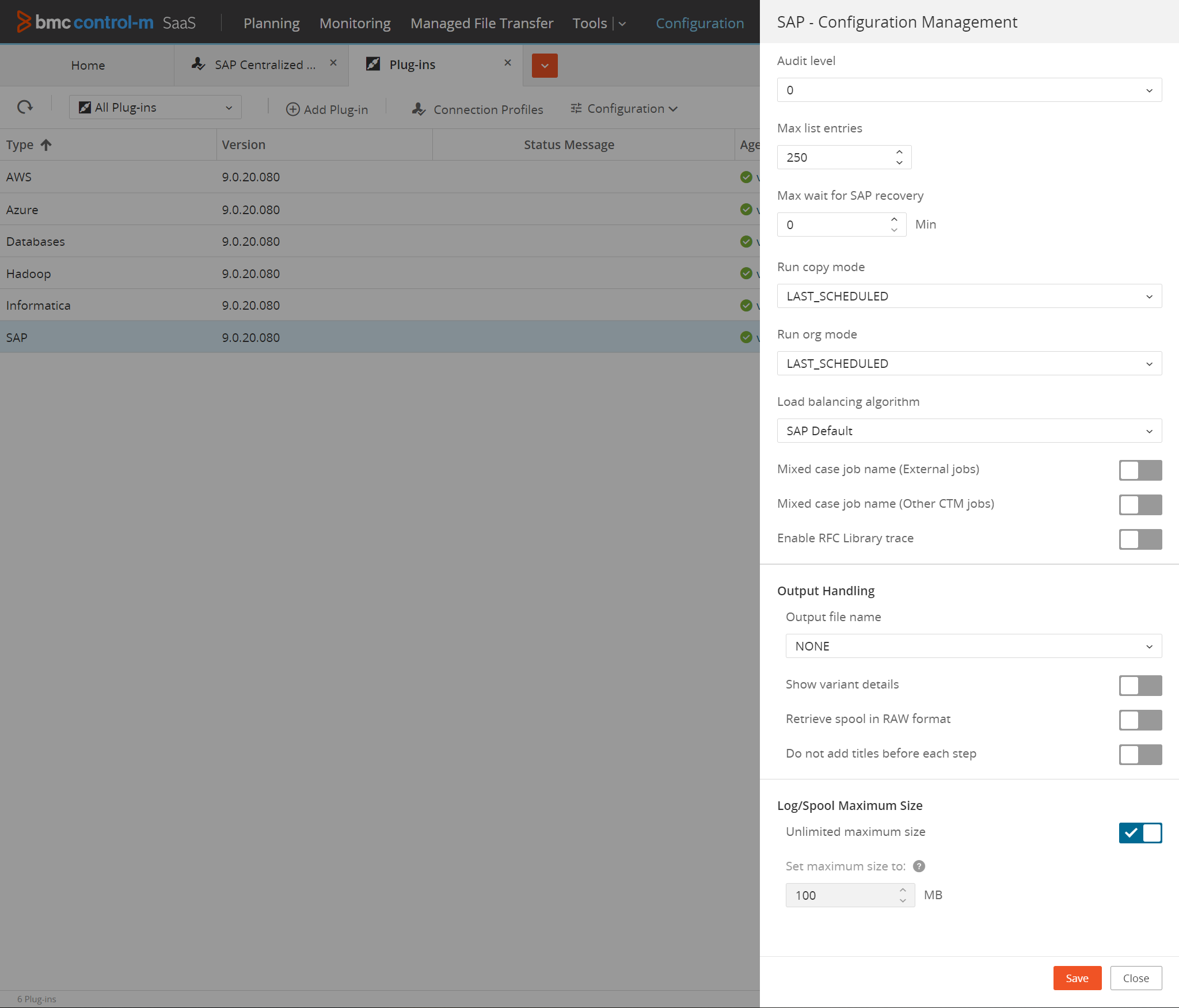The width and height of the screenshot is (1179, 1008).
Task: Click the refresh icon in toolbar
Action: [25, 107]
